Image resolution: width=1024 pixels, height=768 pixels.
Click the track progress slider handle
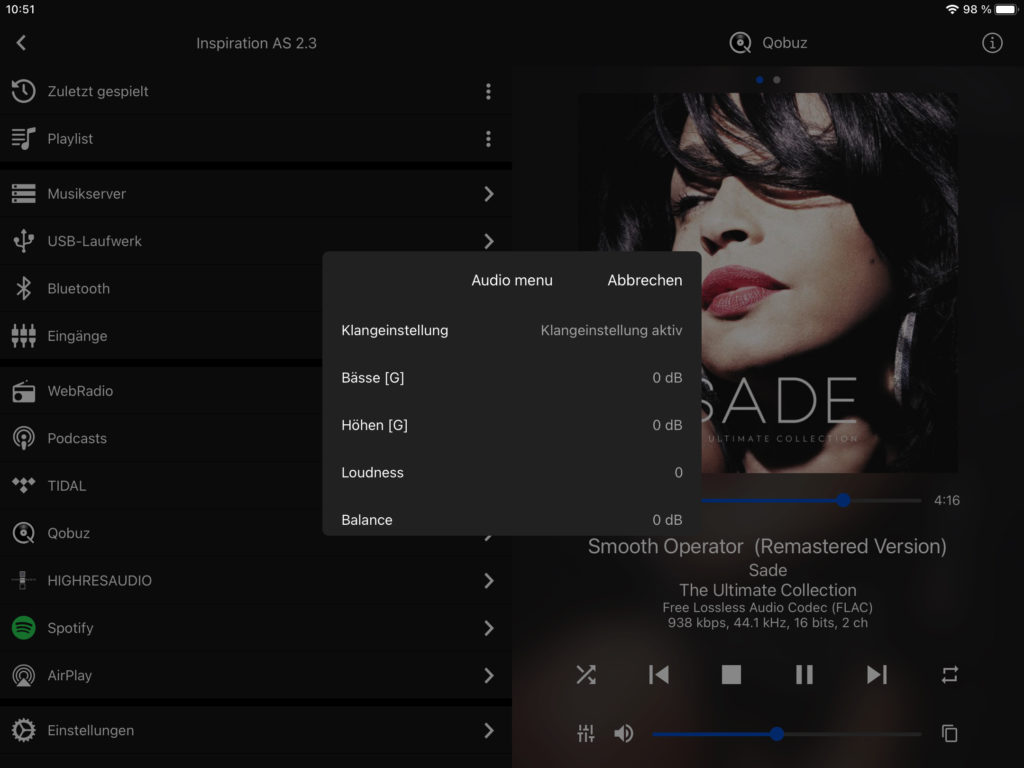point(843,500)
